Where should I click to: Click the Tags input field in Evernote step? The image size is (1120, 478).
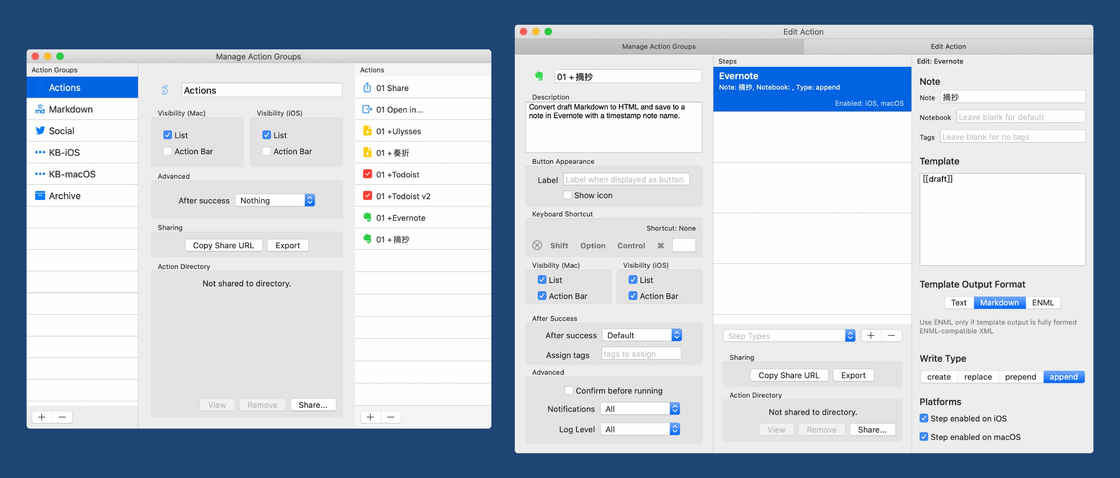1012,136
